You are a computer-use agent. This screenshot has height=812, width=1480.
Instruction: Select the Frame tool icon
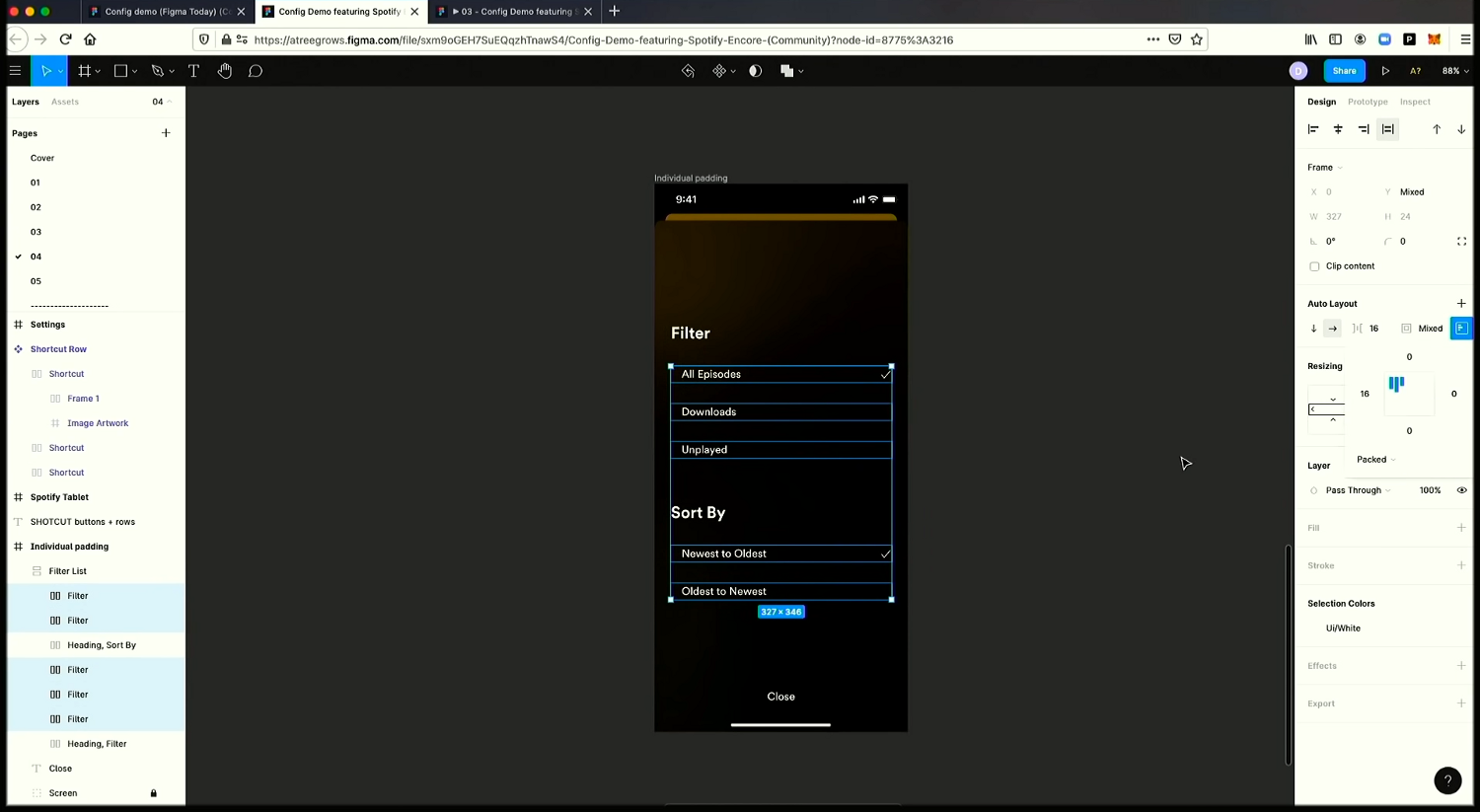click(85, 71)
